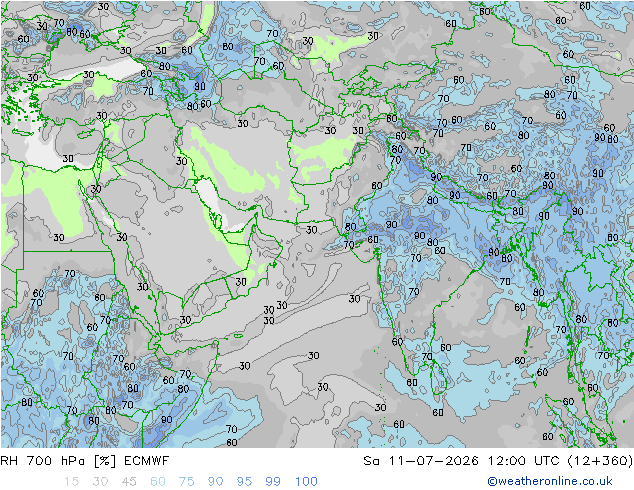Click legend value 99
634x490 pixels.
(273, 482)
